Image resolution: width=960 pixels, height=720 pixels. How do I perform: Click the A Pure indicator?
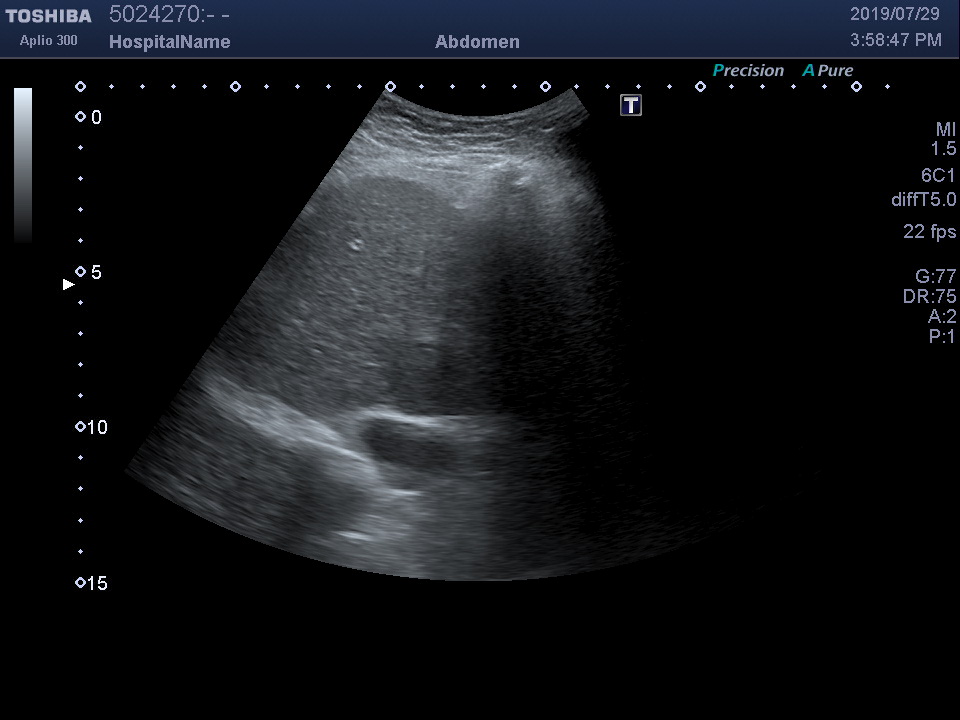point(828,70)
